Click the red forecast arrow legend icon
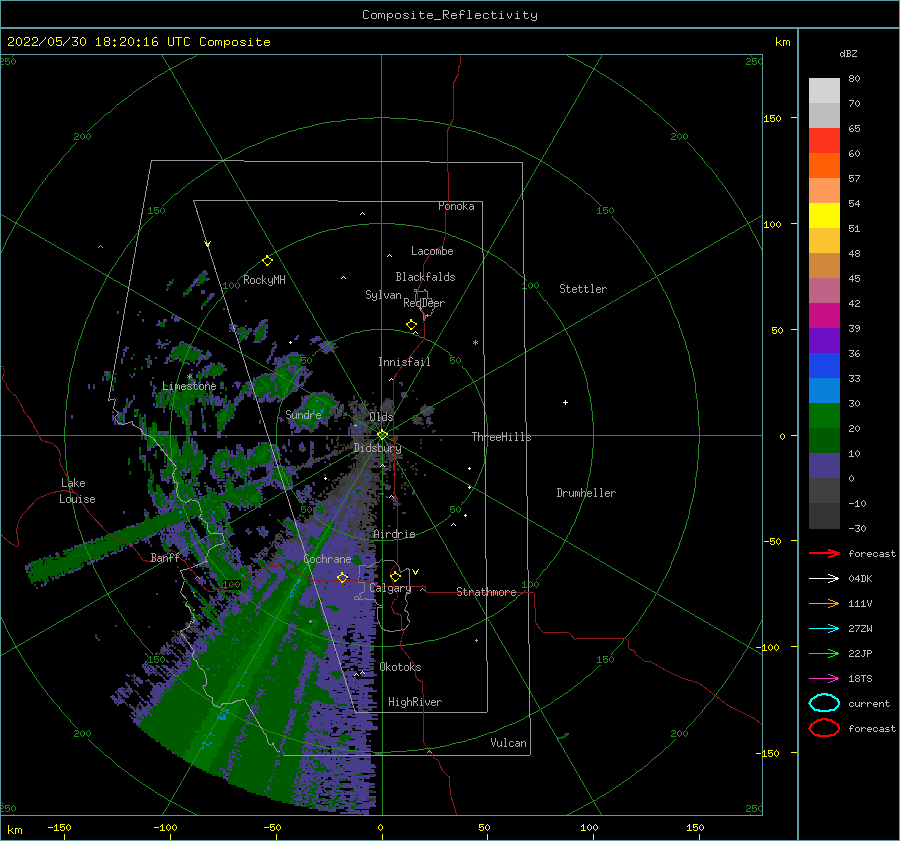Screen dimensions: 900x841 824,553
